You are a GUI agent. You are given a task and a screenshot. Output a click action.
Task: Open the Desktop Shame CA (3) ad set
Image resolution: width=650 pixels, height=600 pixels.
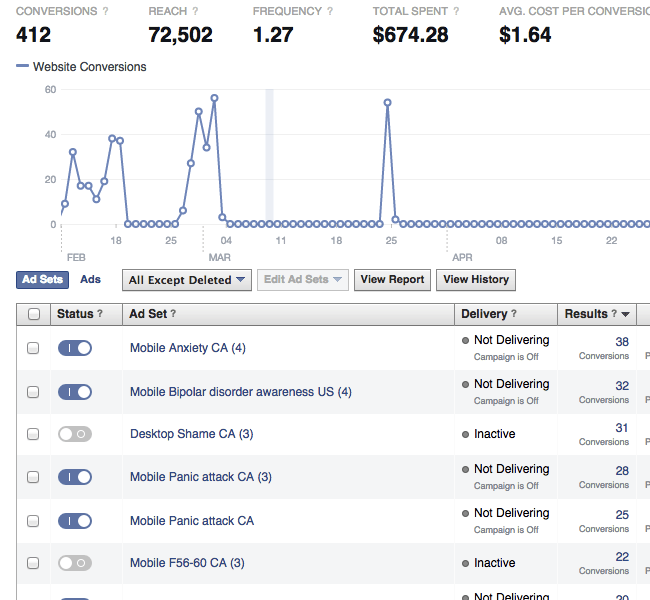[x=192, y=434]
